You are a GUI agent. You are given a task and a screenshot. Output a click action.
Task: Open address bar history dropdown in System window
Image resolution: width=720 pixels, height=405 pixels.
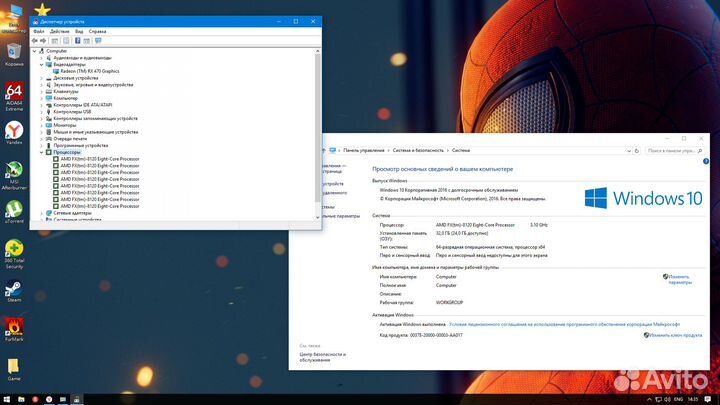[x=629, y=151]
